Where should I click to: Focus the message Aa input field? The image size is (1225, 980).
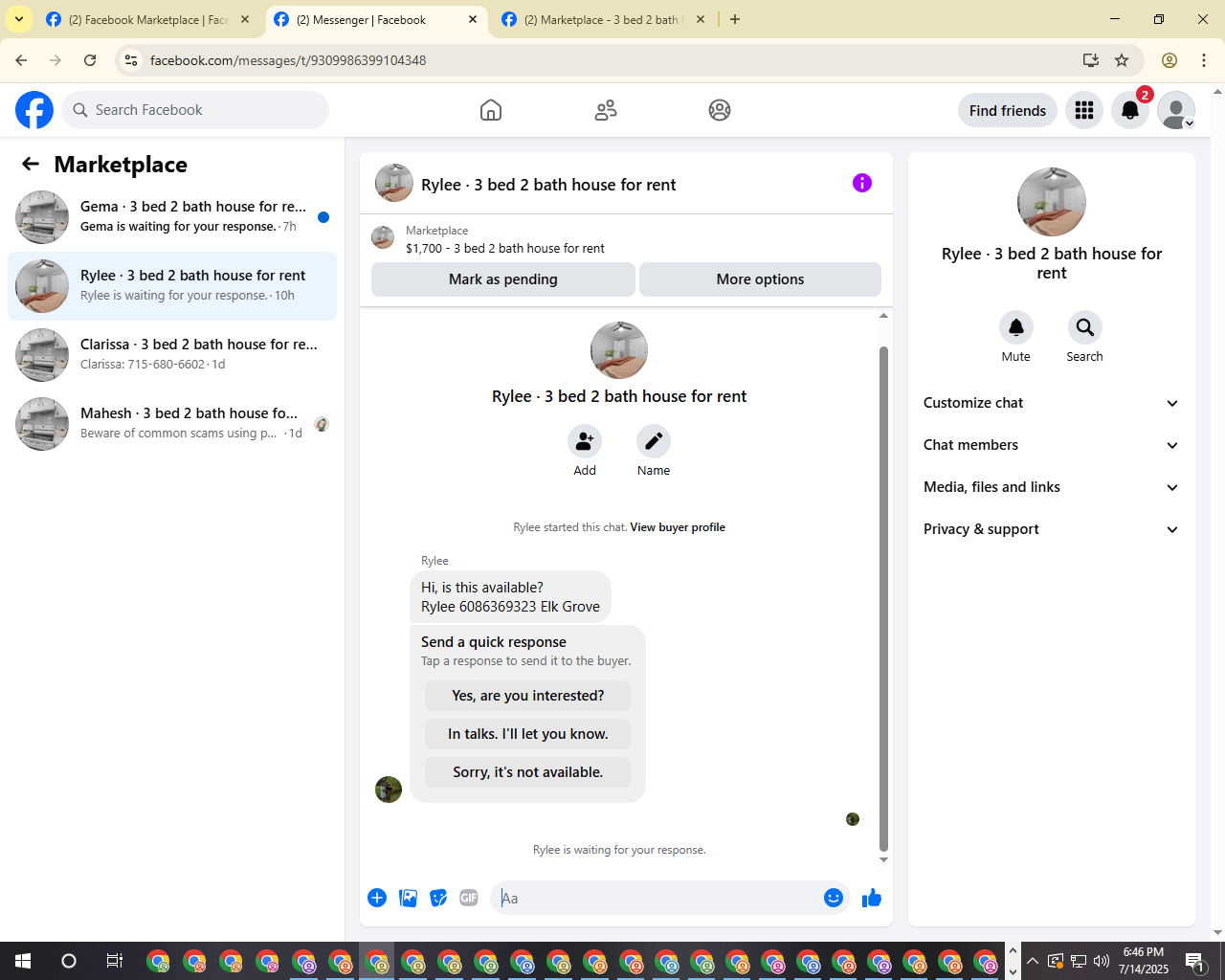(657, 898)
